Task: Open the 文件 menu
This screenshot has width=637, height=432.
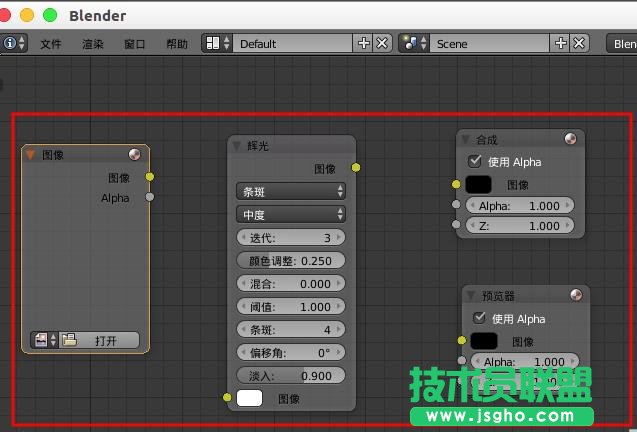Action: click(51, 44)
